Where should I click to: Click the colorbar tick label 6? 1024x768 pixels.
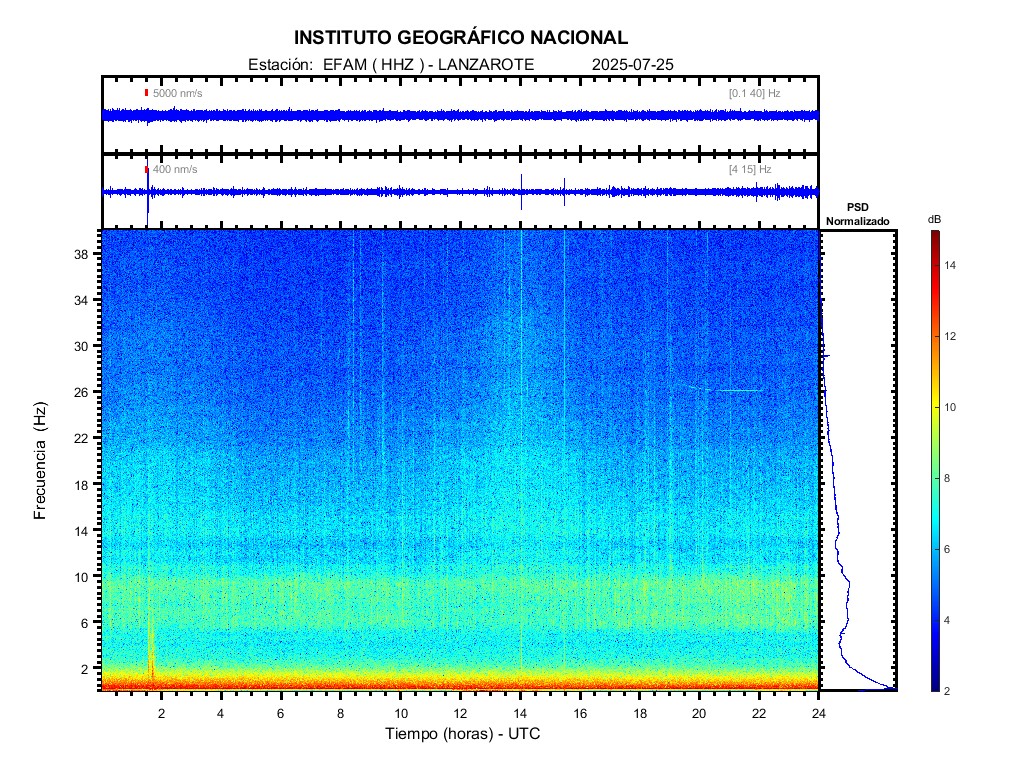947,549
